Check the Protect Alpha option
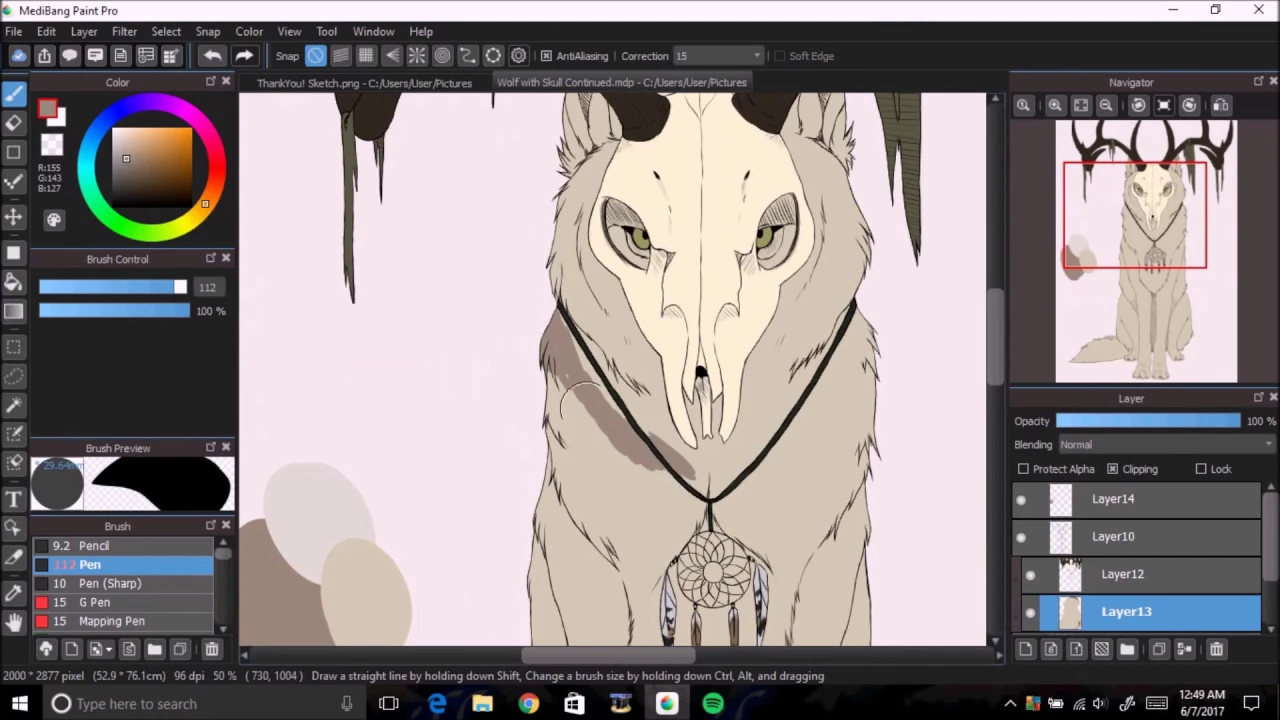This screenshot has width=1280, height=720. click(1023, 469)
